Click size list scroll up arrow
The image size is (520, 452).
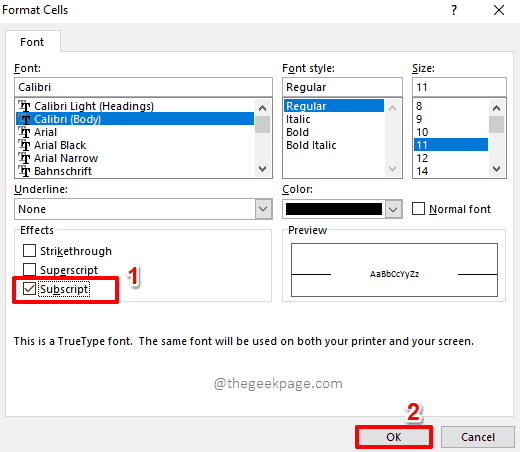click(x=496, y=108)
